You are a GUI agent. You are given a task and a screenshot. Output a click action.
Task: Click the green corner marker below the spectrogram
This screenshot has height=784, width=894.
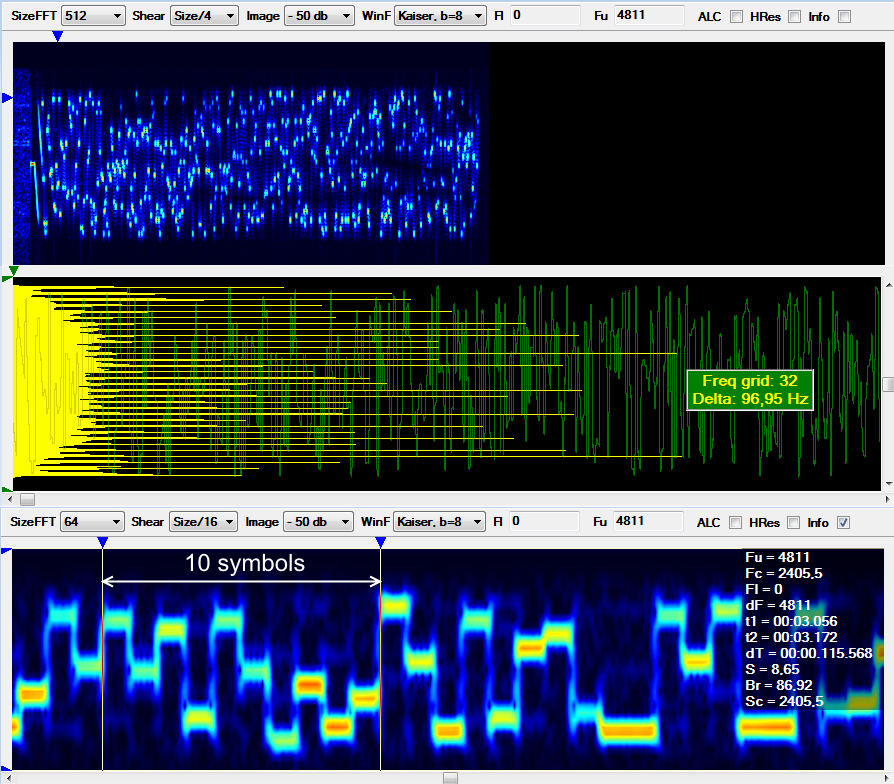tap(13, 271)
